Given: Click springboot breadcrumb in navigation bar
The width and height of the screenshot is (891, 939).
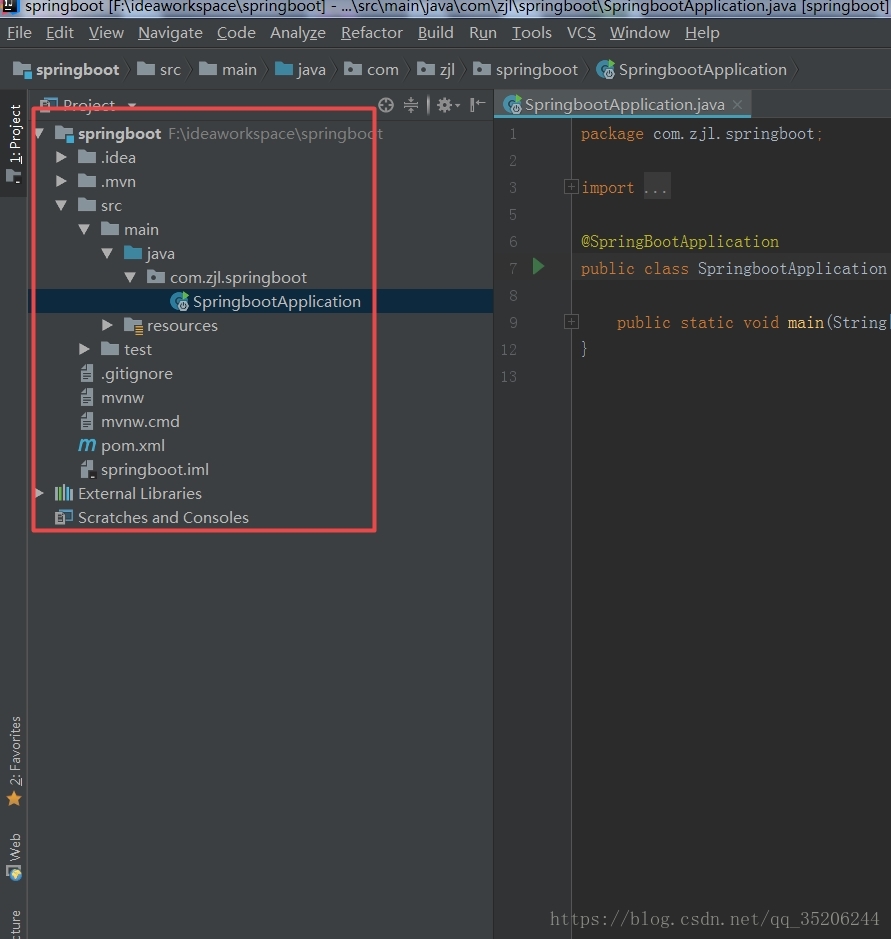Looking at the screenshot, I should pyautogui.click(x=66, y=70).
